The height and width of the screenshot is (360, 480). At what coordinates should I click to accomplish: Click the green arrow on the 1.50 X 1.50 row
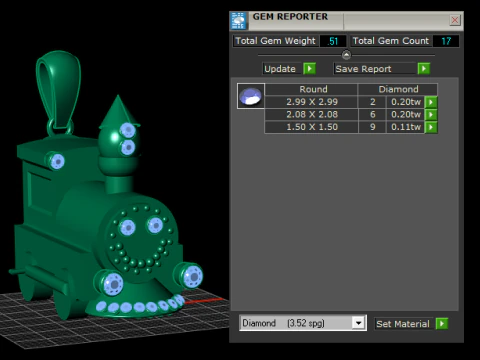pyautogui.click(x=431, y=127)
